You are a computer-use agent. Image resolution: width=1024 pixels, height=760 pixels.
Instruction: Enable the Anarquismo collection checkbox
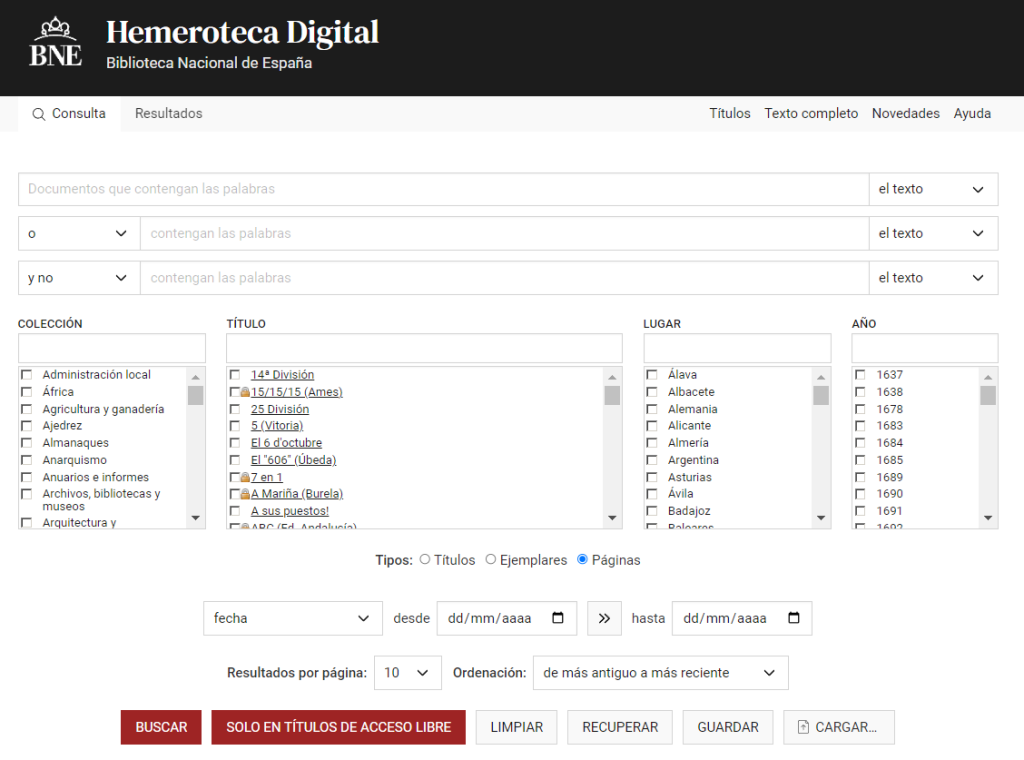pyautogui.click(x=27, y=460)
